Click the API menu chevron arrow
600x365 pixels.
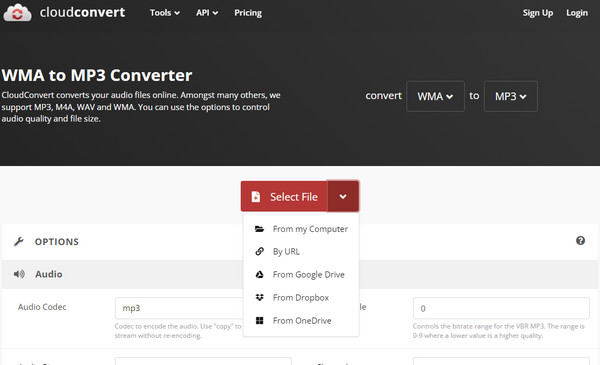[215, 13]
